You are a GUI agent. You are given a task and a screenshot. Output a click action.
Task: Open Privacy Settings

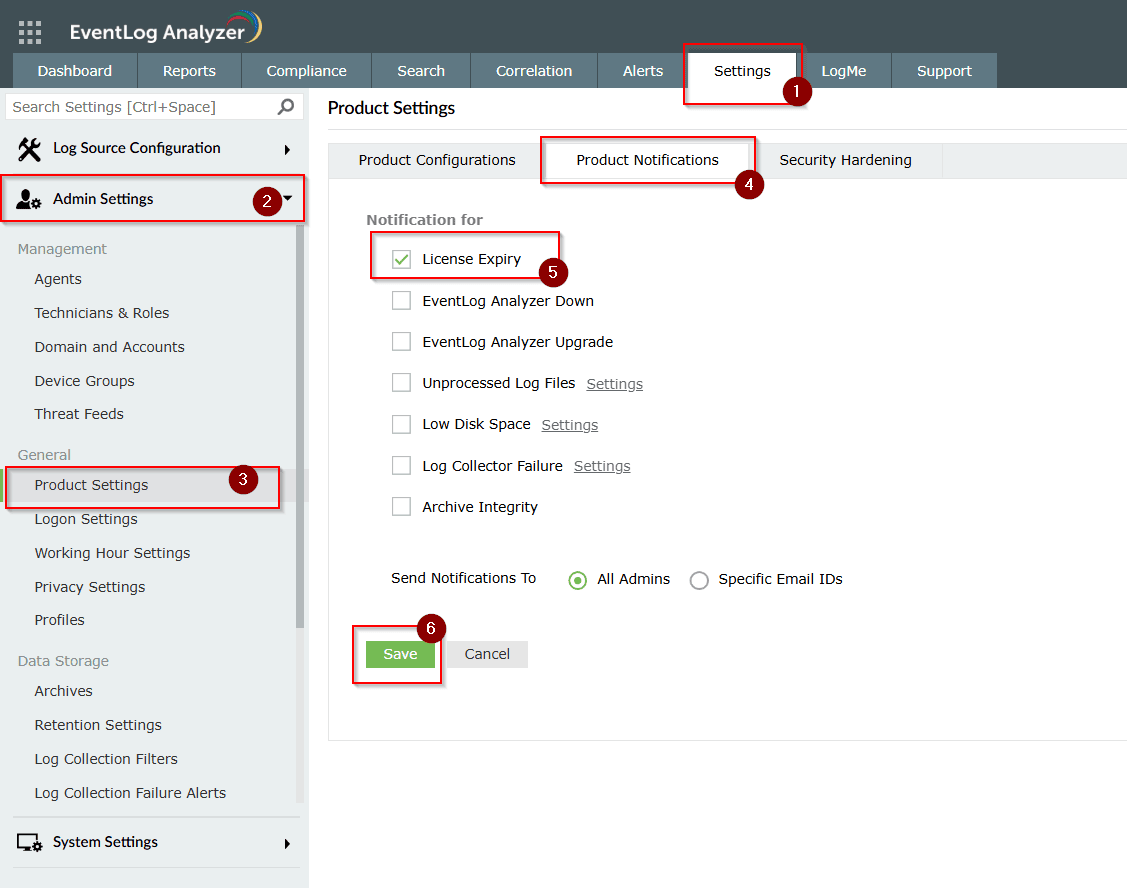90,587
